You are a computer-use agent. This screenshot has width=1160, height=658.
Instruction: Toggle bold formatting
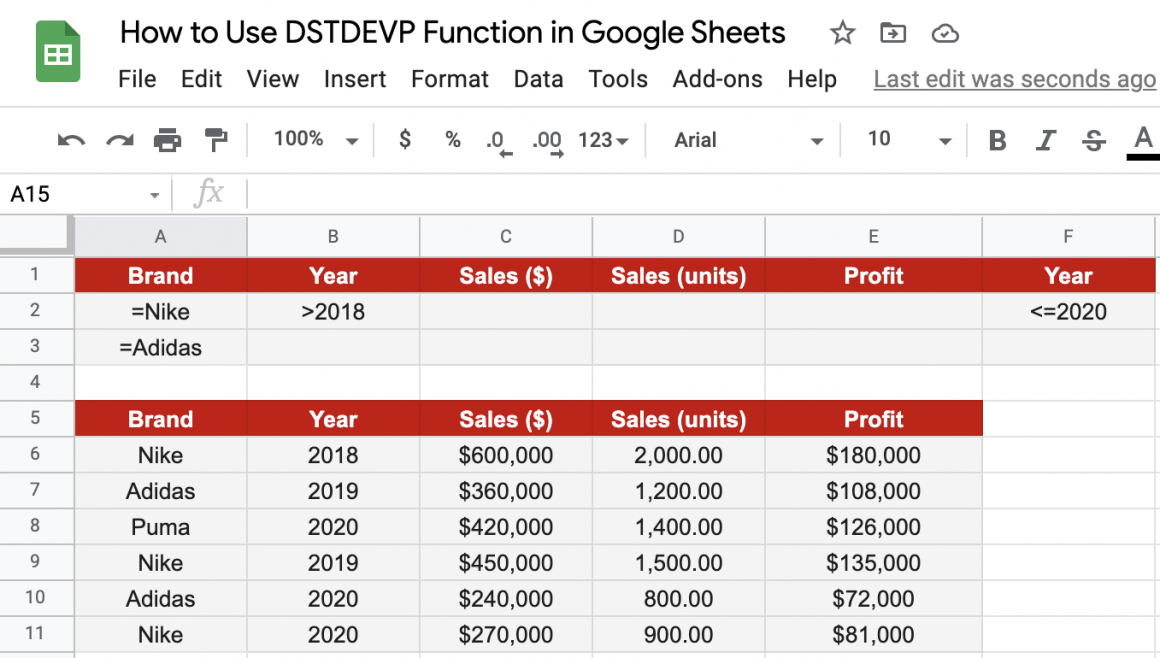996,140
